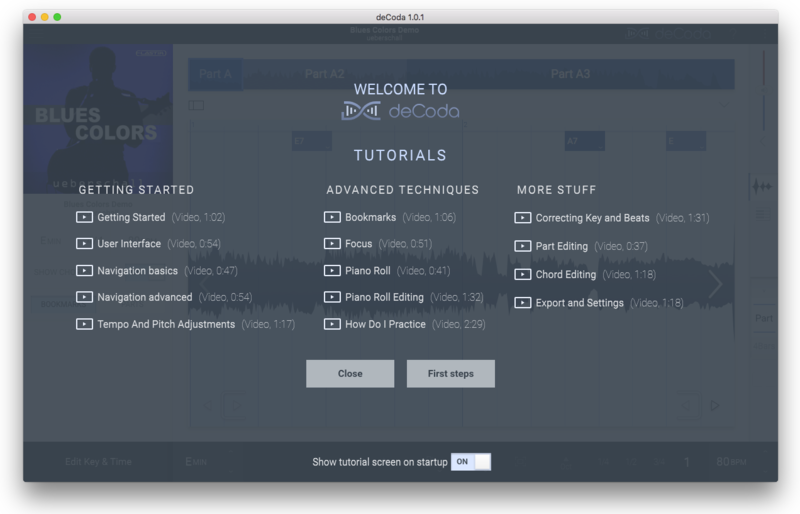
Task: Play the Getting Started video icon
Action: pyautogui.click(x=84, y=217)
